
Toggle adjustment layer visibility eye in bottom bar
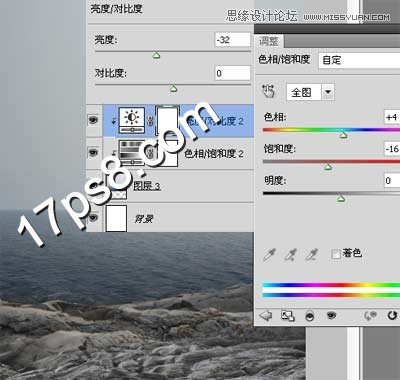click(x=331, y=315)
